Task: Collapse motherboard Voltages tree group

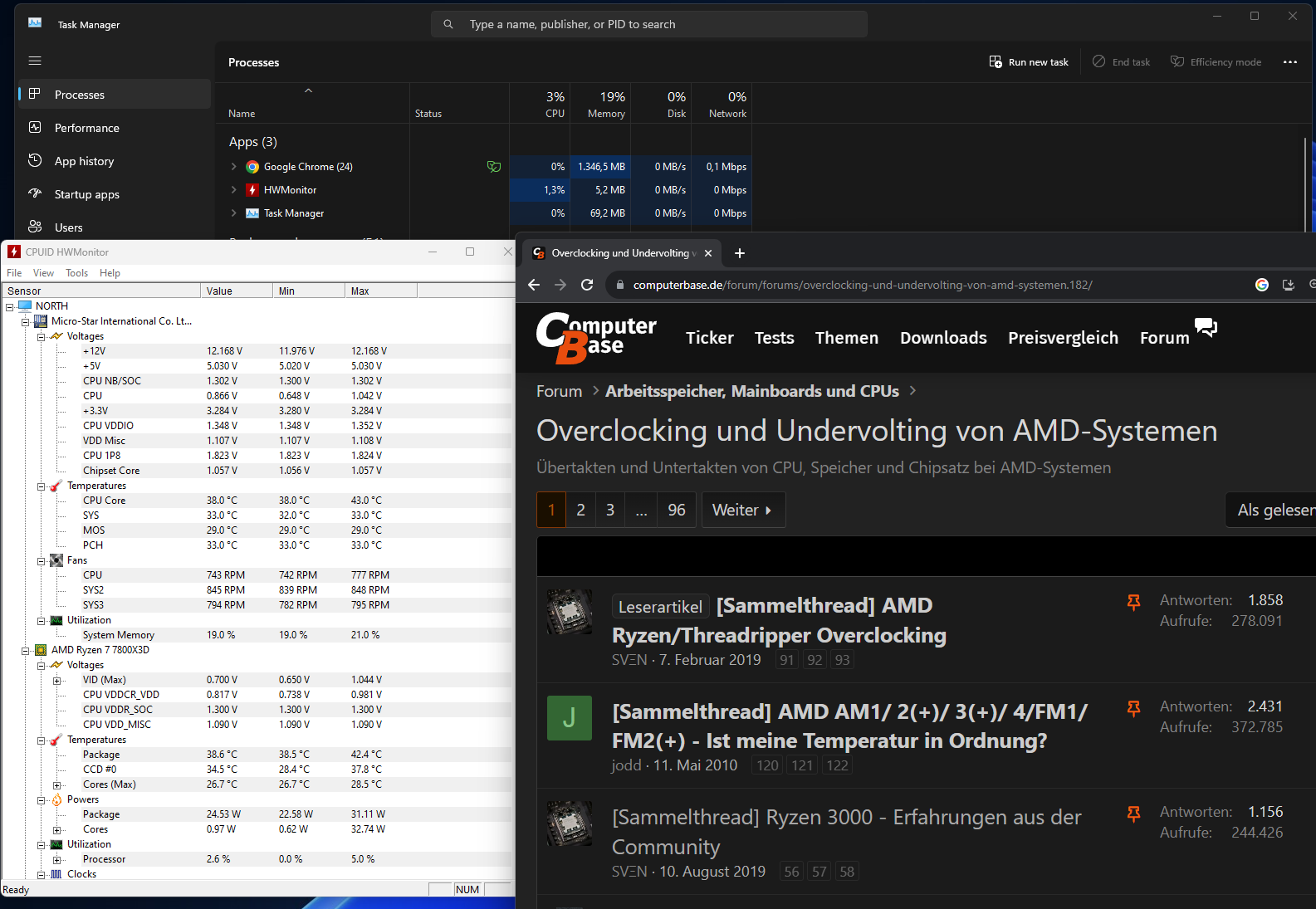Action: [x=41, y=336]
